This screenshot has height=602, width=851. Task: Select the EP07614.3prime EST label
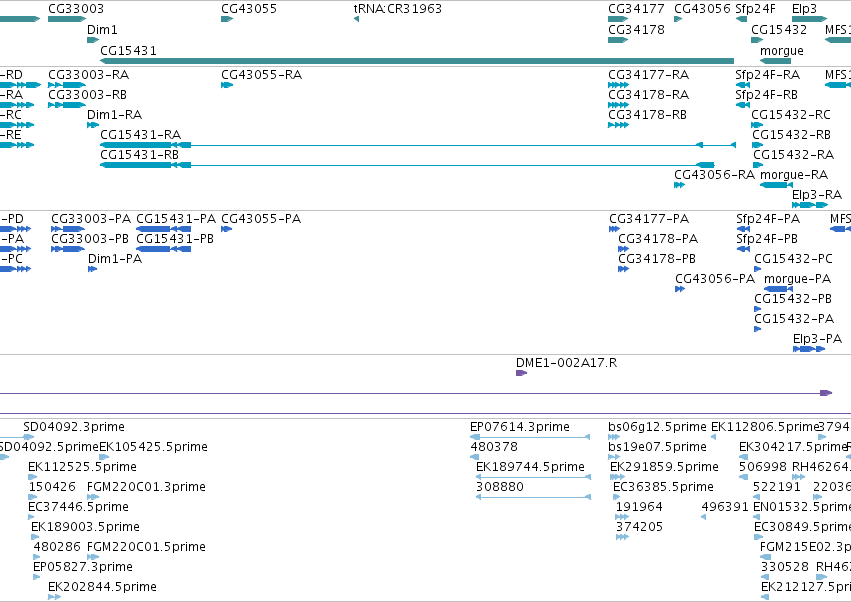(x=520, y=426)
